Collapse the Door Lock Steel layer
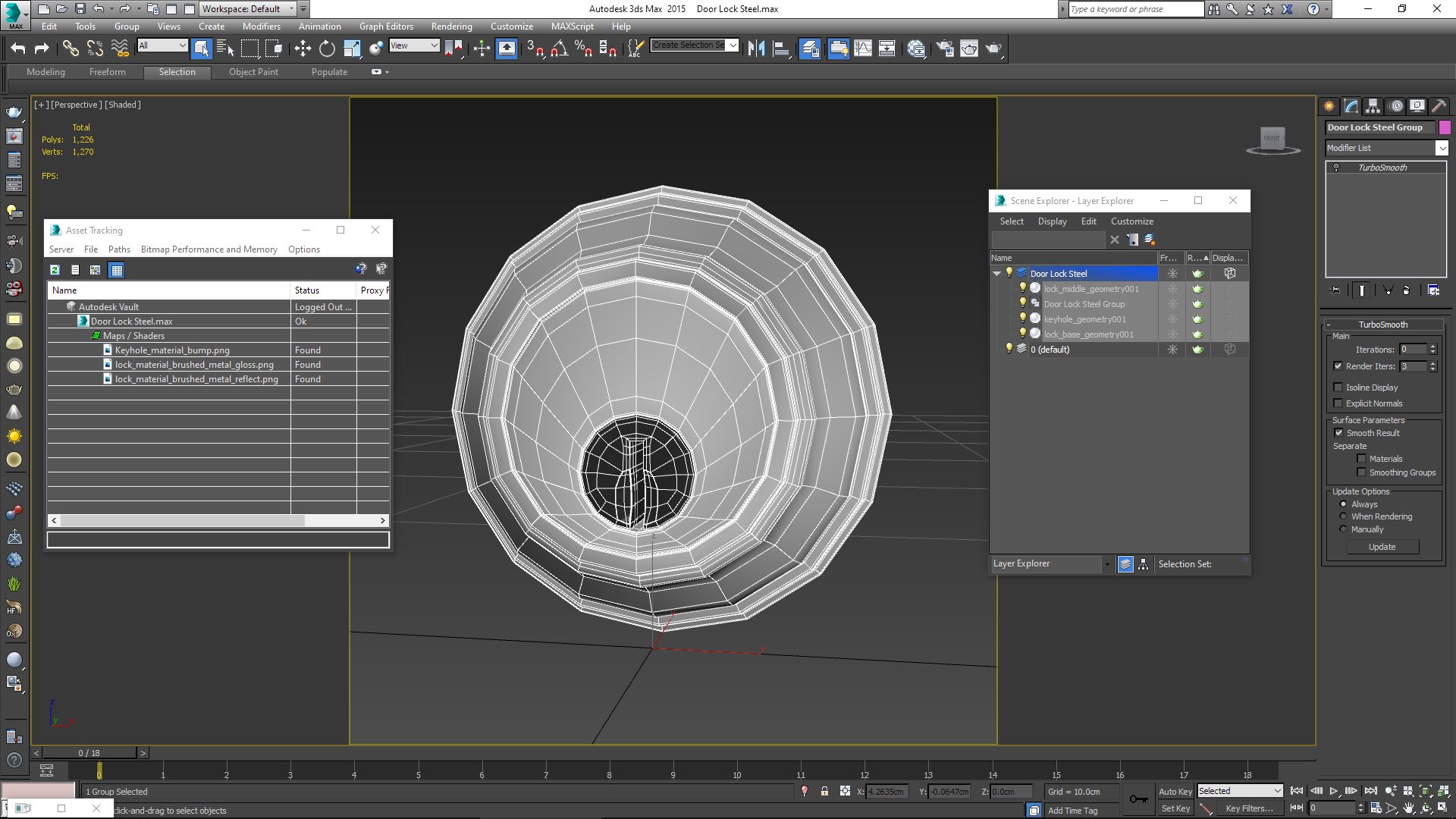The height and width of the screenshot is (819, 1456). click(996, 274)
